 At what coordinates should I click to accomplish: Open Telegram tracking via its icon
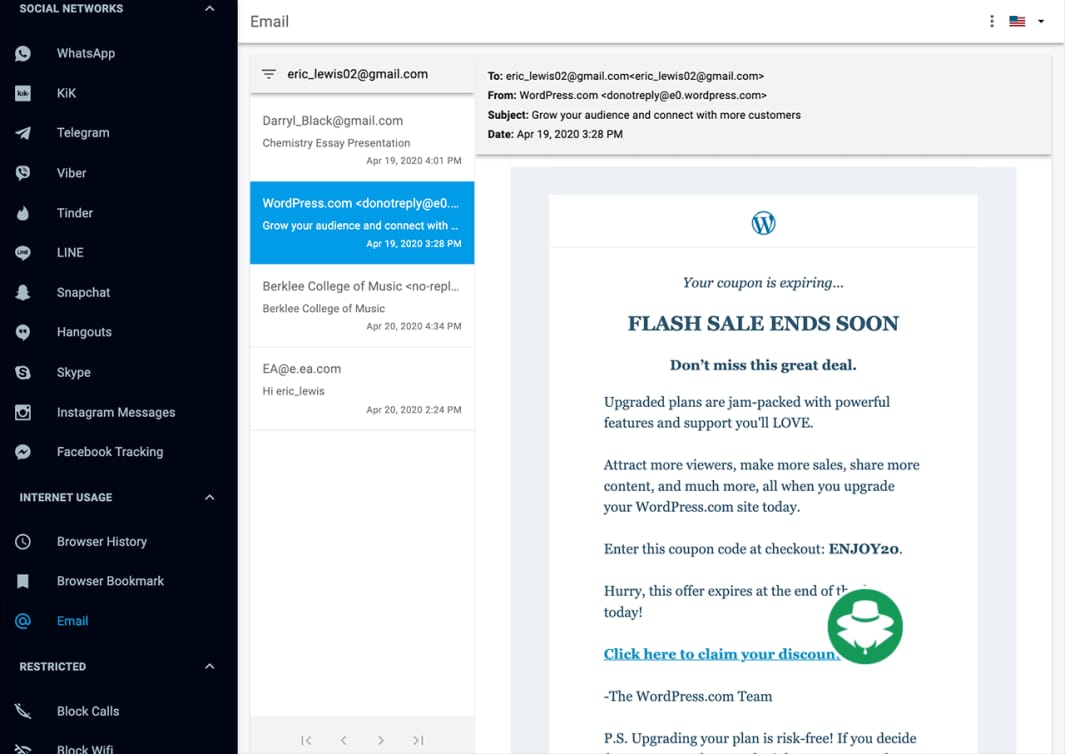pyautogui.click(x=23, y=132)
